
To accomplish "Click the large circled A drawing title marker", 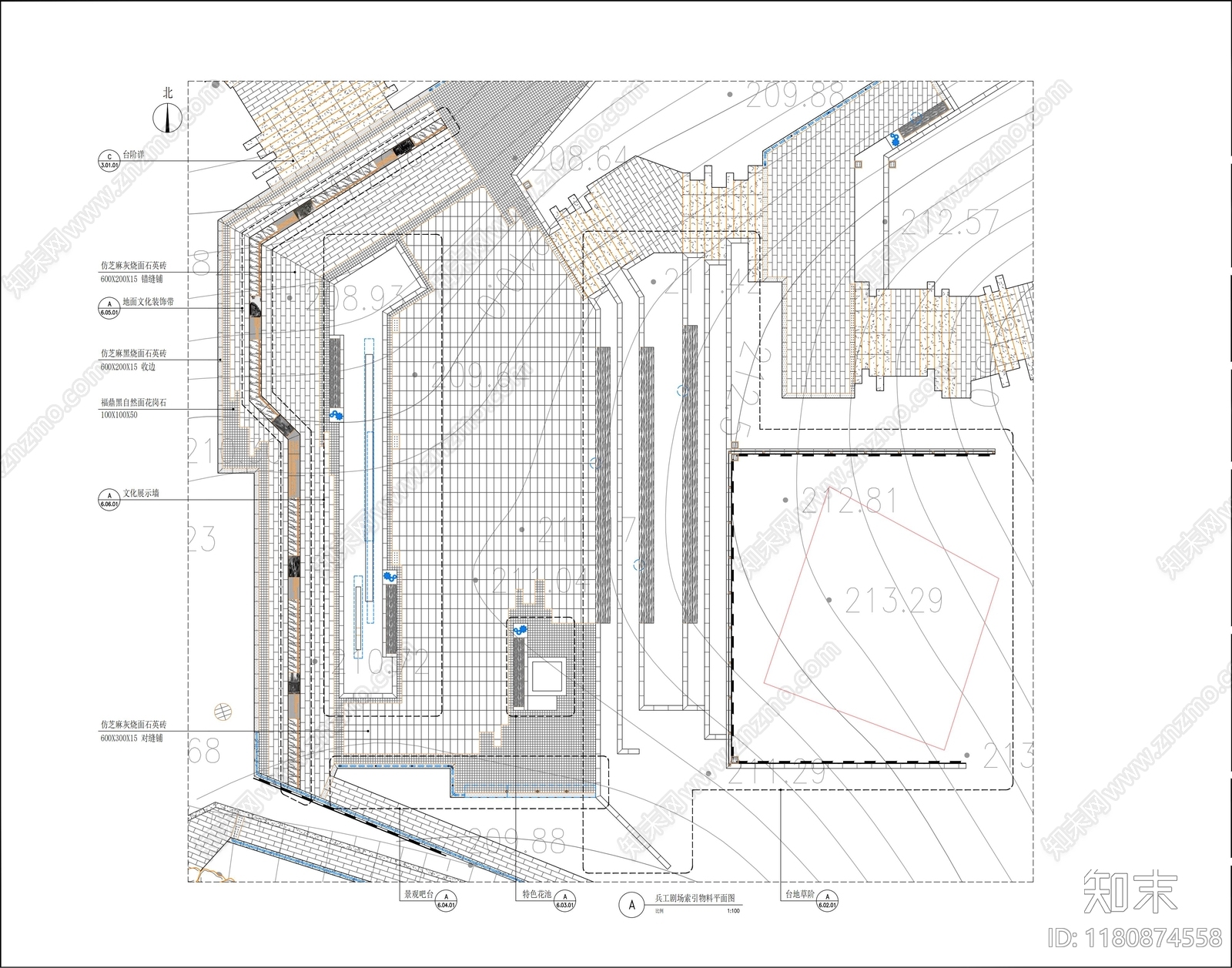I will click(x=632, y=904).
